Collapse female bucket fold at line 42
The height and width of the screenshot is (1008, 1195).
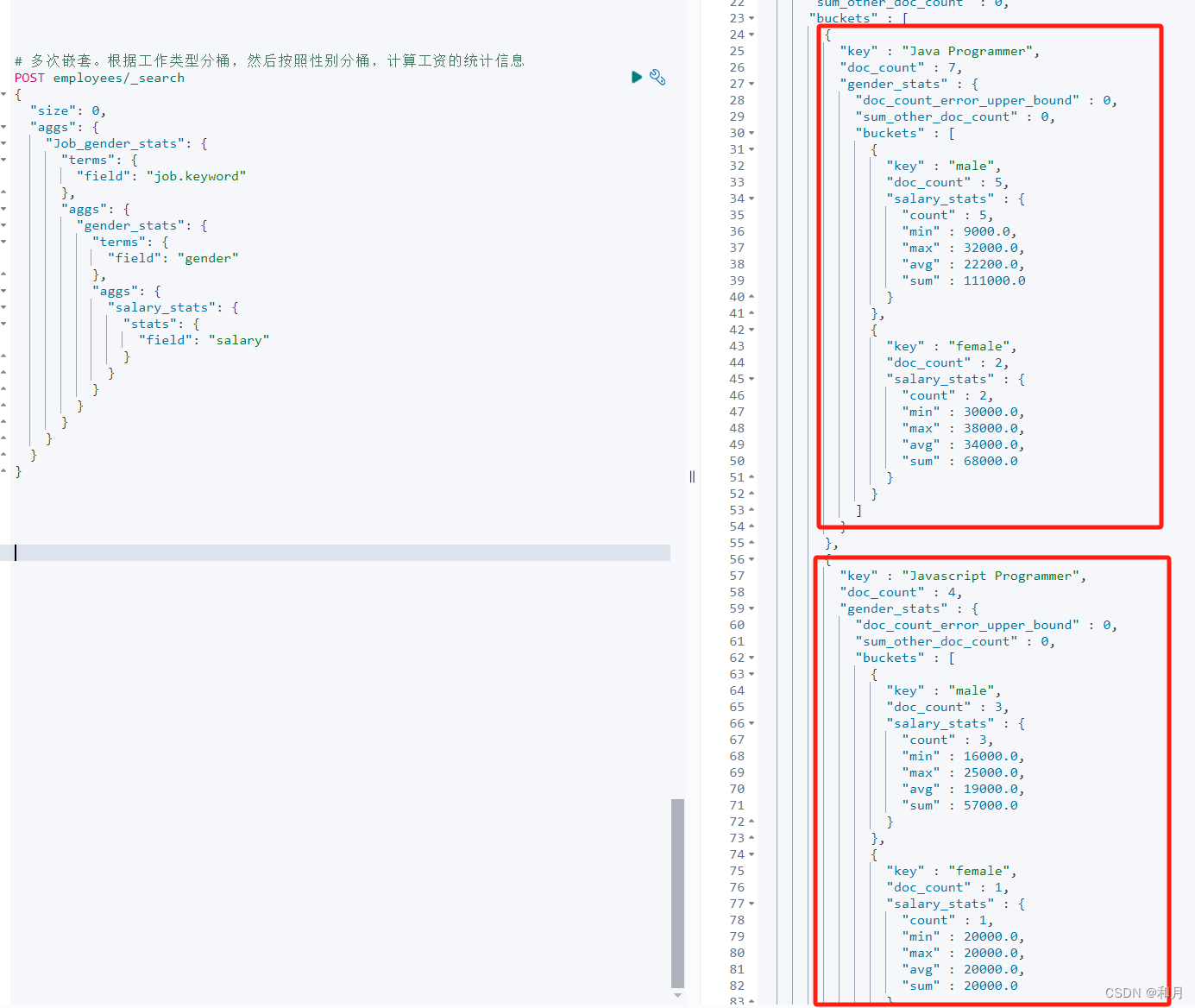coord(752,330)
